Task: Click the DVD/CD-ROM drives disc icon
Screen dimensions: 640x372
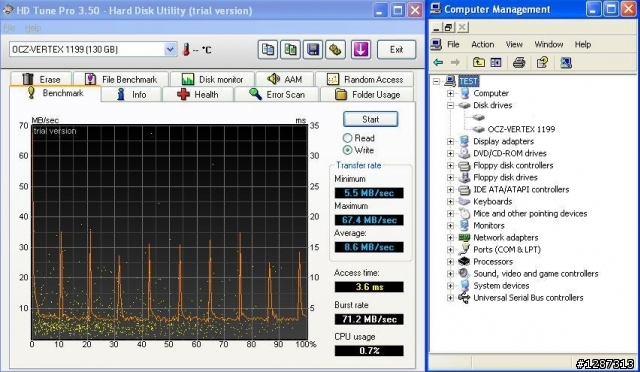Action: pyautogui.click(x=464, y=153)
